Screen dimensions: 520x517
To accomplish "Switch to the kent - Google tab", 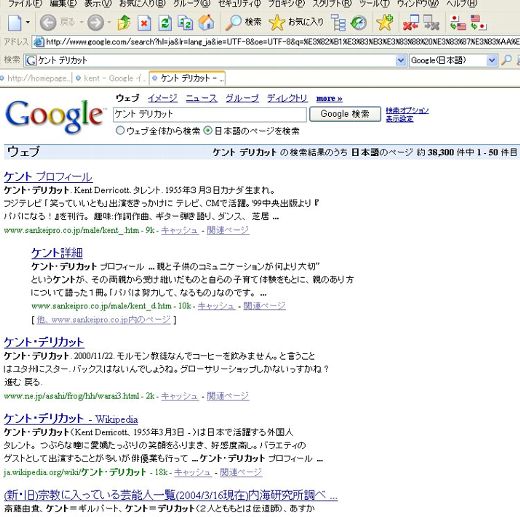I will click(111, 78).
